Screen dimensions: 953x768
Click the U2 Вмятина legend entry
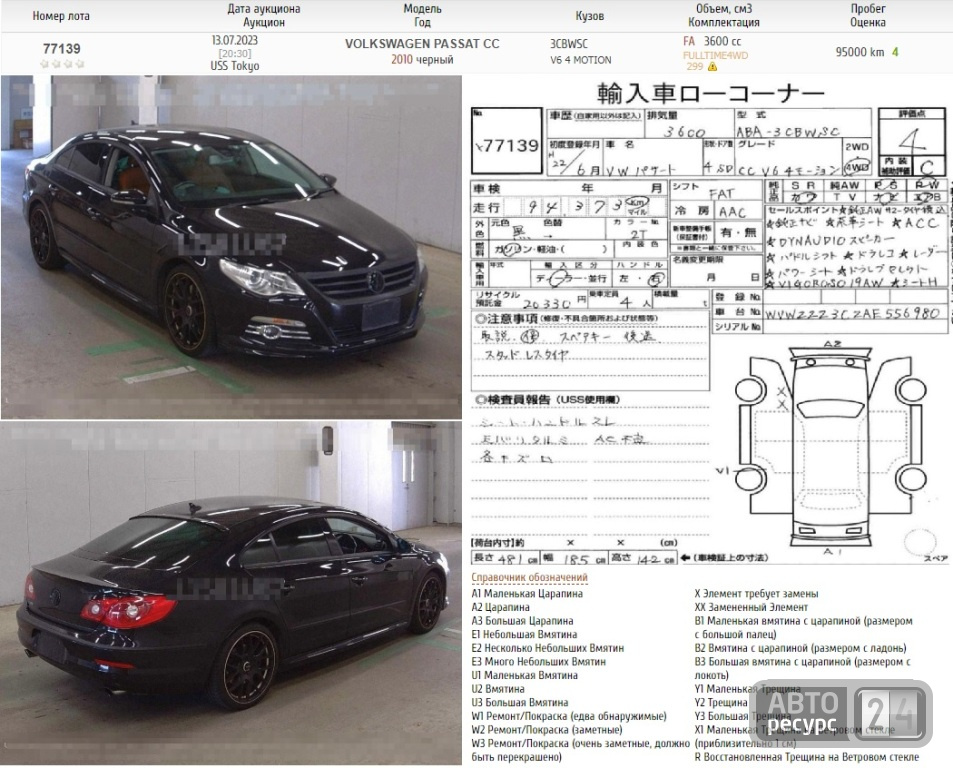pos(498,688)
